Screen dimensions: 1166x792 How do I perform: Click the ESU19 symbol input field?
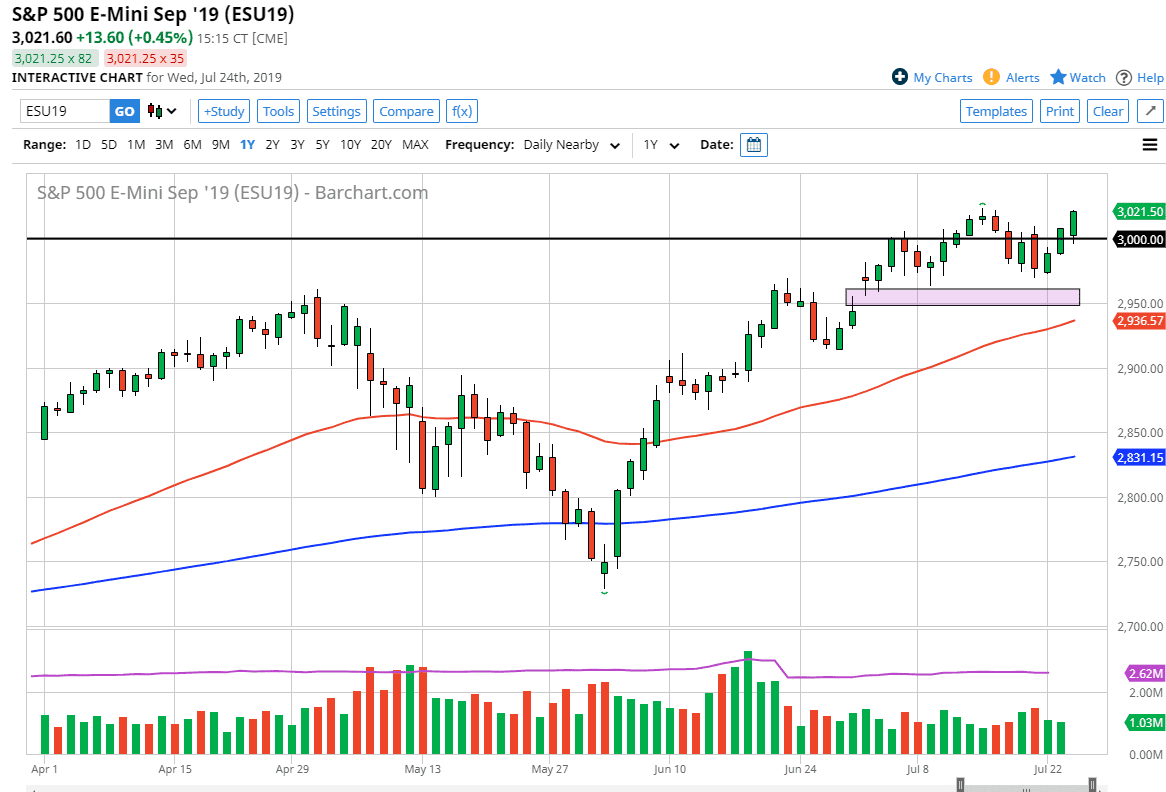point(63,111)
